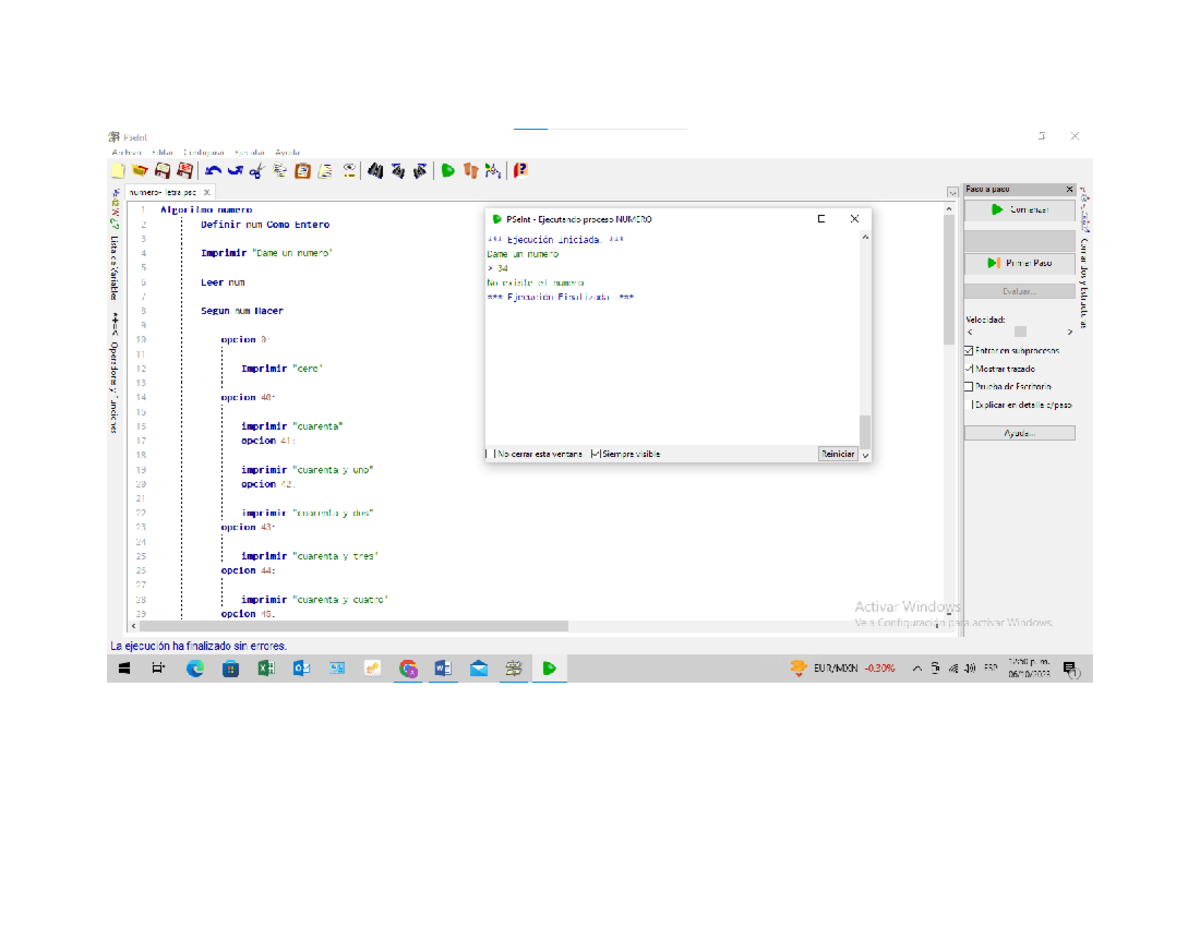Viewport: 1200px width, 927px height.
Task: Enable Prueba de Escritorio checkbox
Action: (969, 386)
